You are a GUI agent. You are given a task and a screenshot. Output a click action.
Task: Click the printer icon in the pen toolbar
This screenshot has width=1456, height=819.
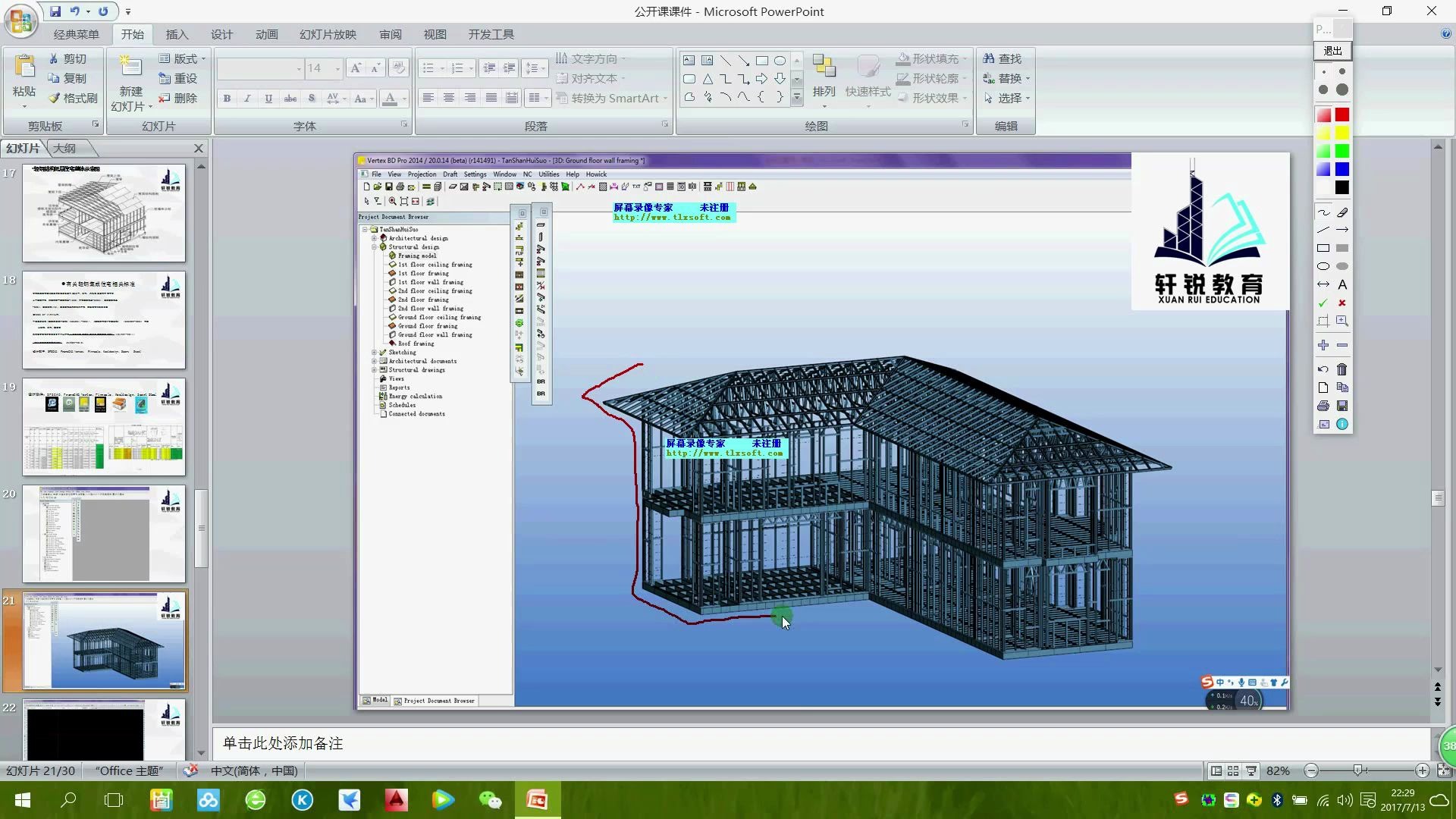click(1323, 406)
